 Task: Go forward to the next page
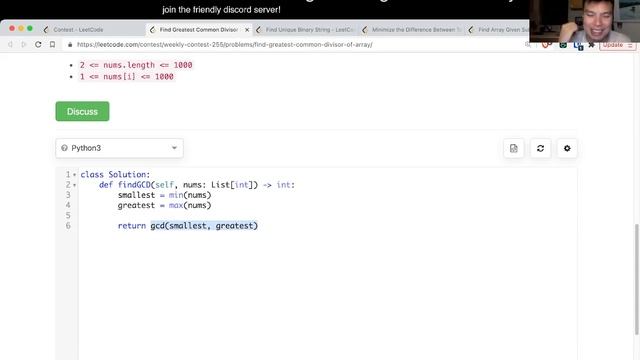(24, 44)
